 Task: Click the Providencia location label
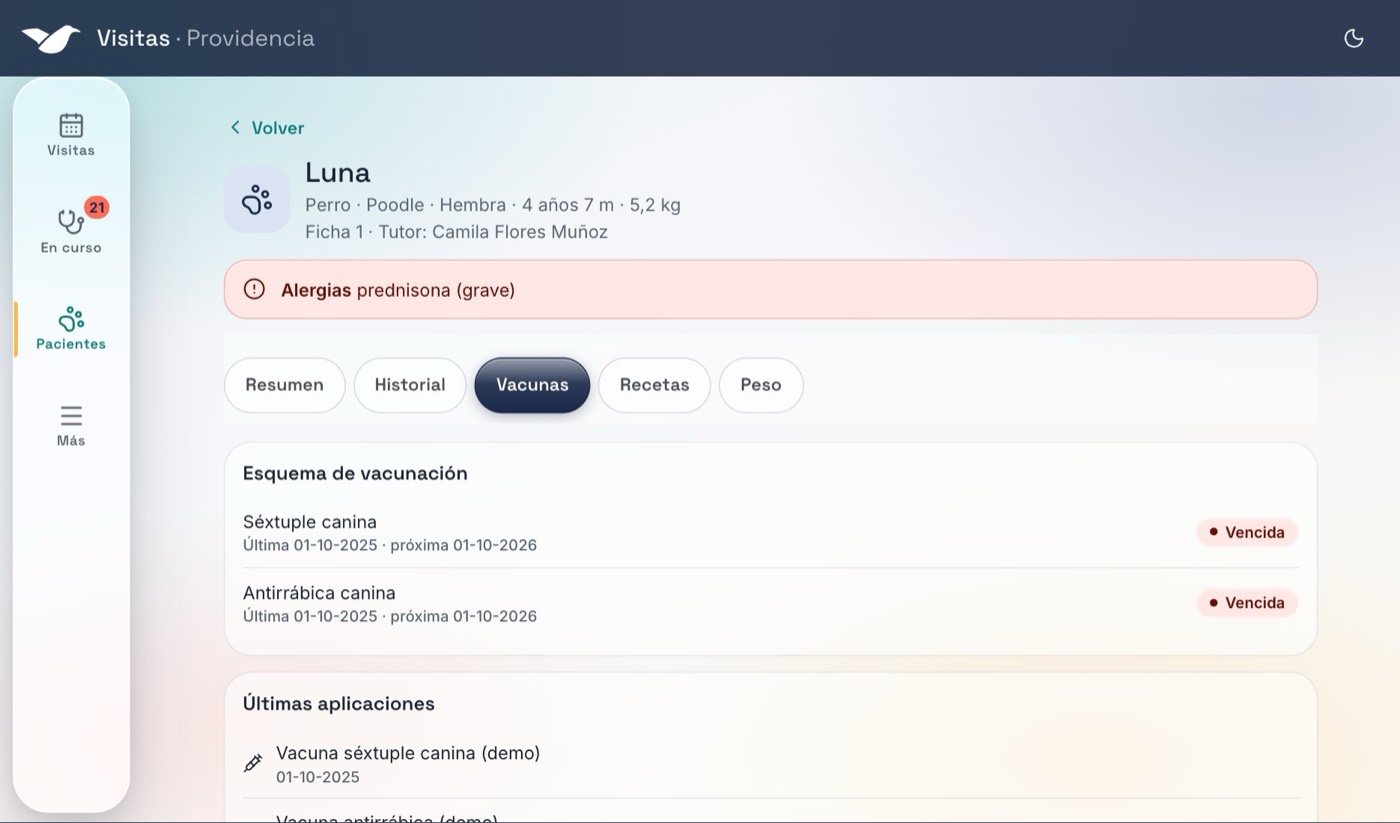coord(250,38)
